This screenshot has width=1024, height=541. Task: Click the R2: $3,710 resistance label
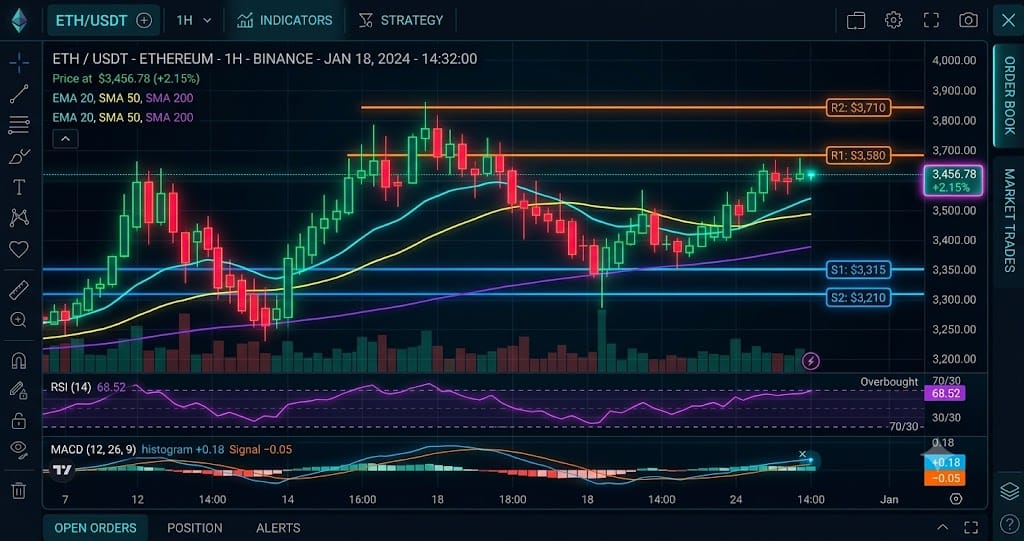point(859,108)
